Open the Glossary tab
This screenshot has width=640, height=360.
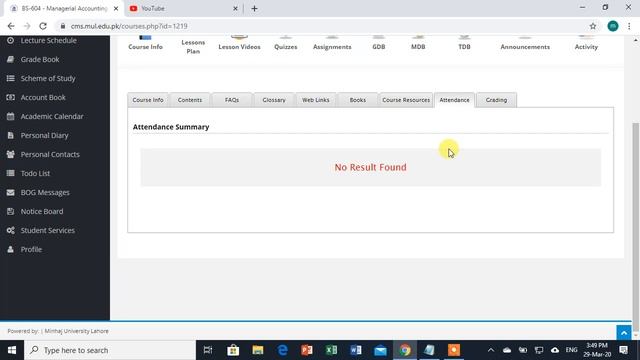[x=274, y=100]
